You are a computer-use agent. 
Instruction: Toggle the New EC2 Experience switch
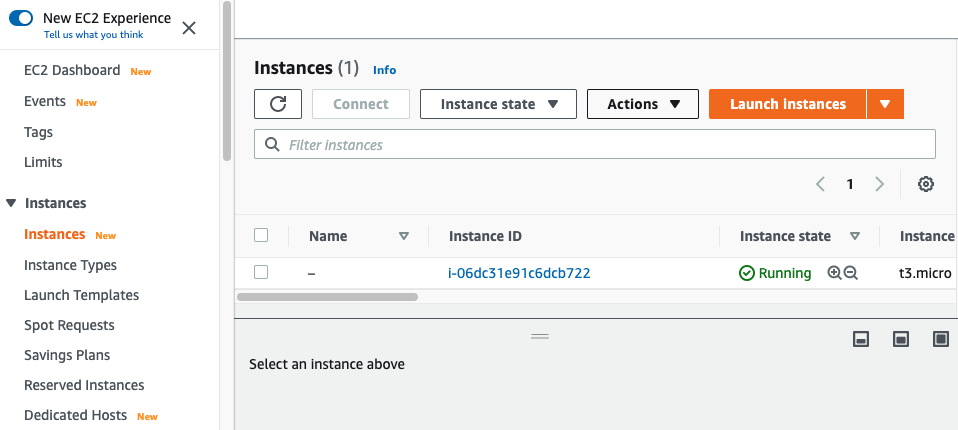[x=21, y=18]
